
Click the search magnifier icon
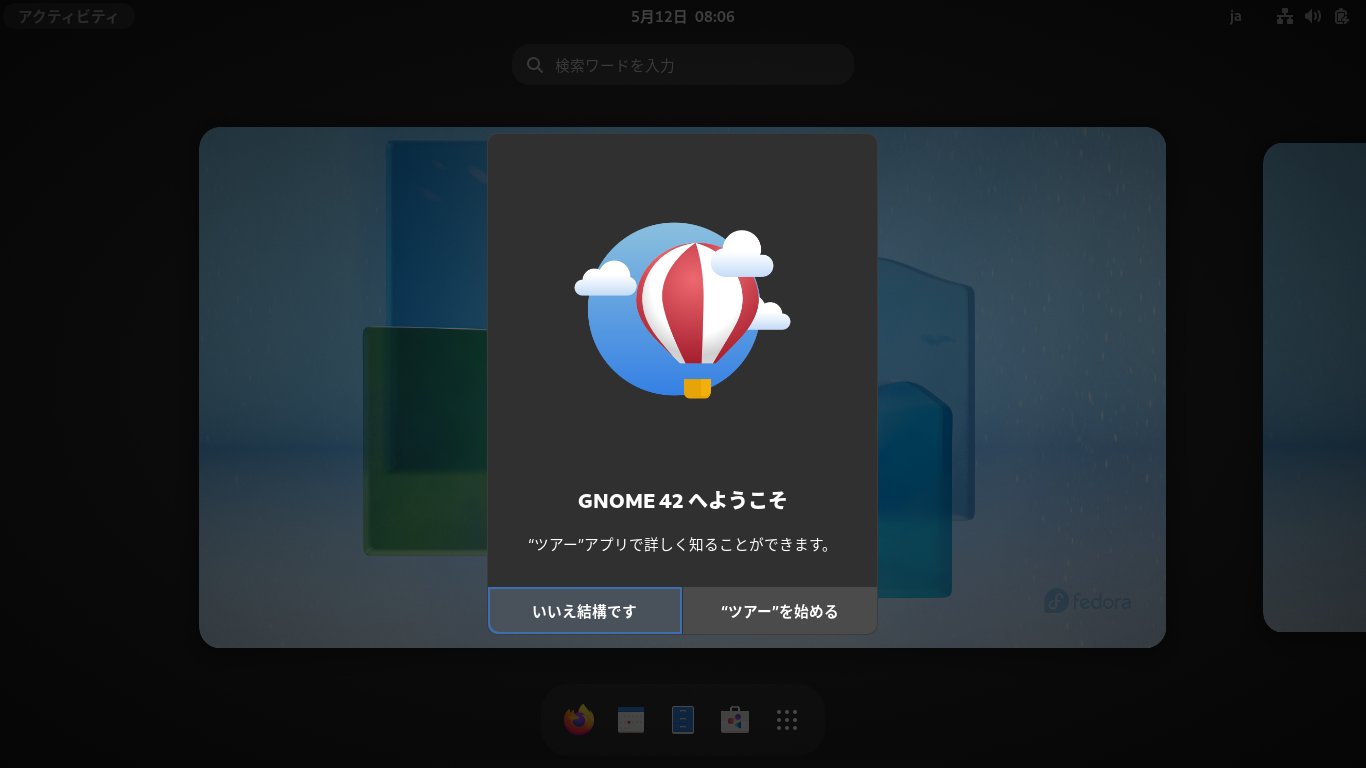point(535,65)
